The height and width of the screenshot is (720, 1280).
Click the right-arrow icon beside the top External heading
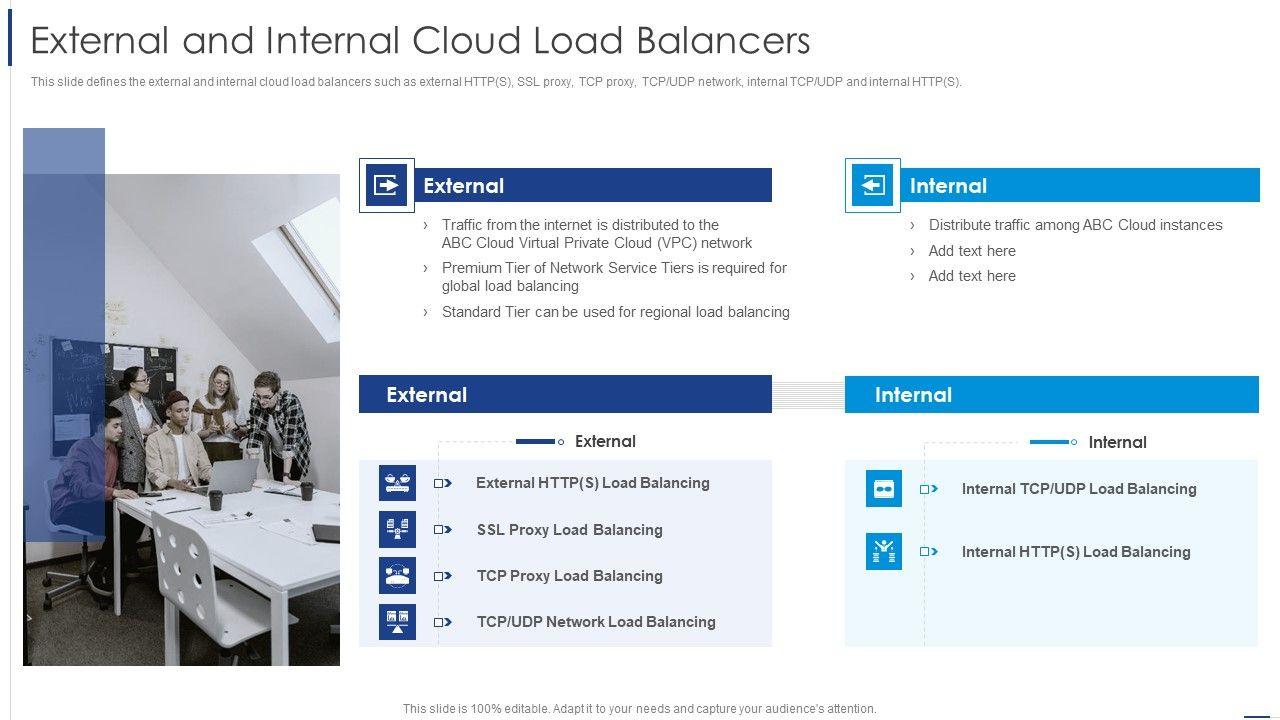pos(386,185)
